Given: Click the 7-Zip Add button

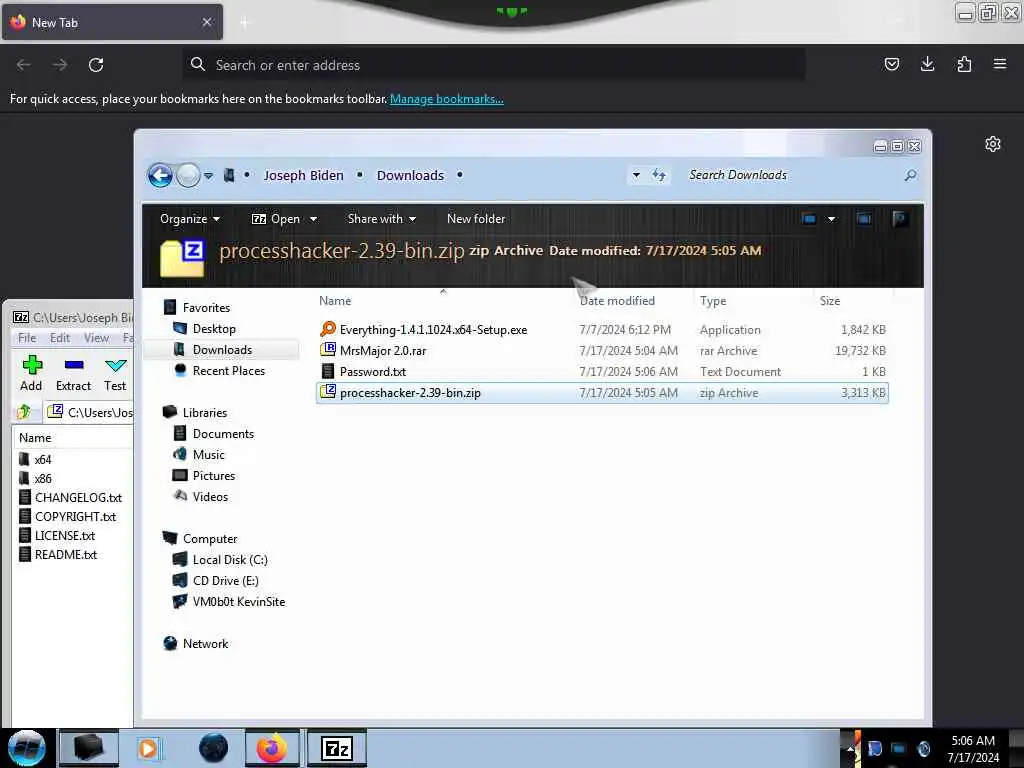Looking at the screenshot, I should [31, 374].
